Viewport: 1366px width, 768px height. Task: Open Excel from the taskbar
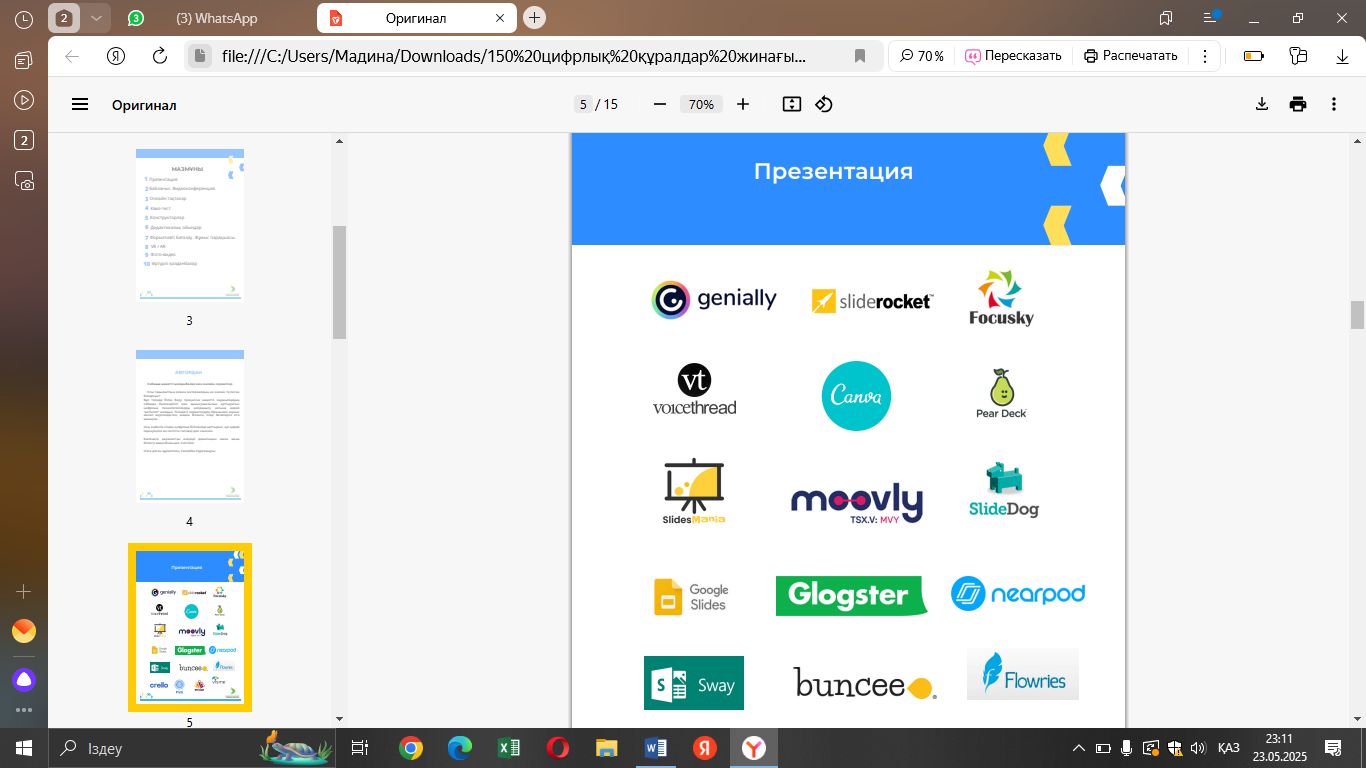click(508, 747)
